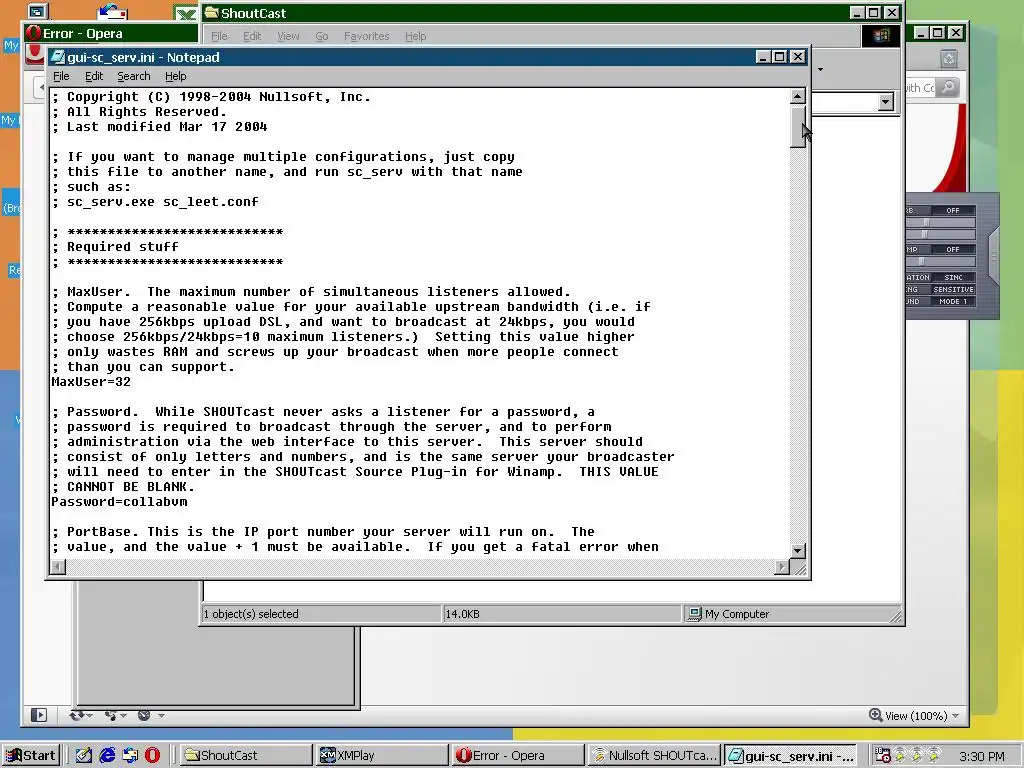Viewport: 1024px width, 768px height.
Task: Open the Help menu in Notepad
Action: (x=175, y=76)
